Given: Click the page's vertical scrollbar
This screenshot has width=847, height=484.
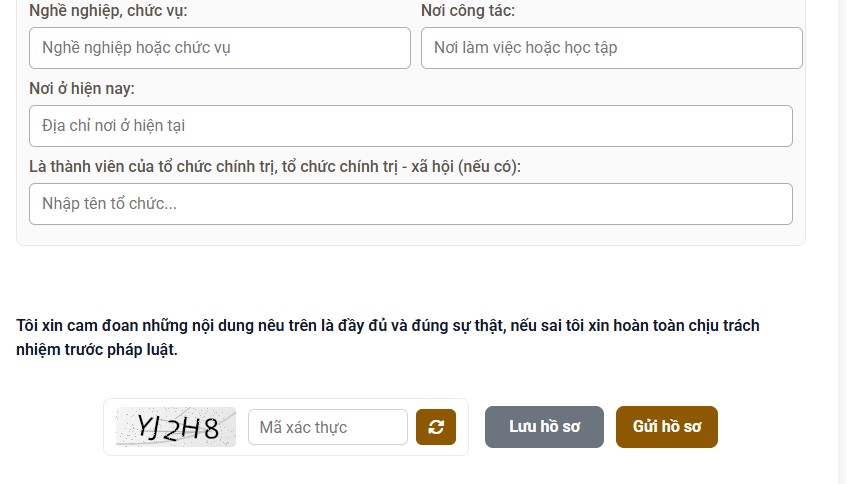Looking at the screenshot, I should pos(842,240).
